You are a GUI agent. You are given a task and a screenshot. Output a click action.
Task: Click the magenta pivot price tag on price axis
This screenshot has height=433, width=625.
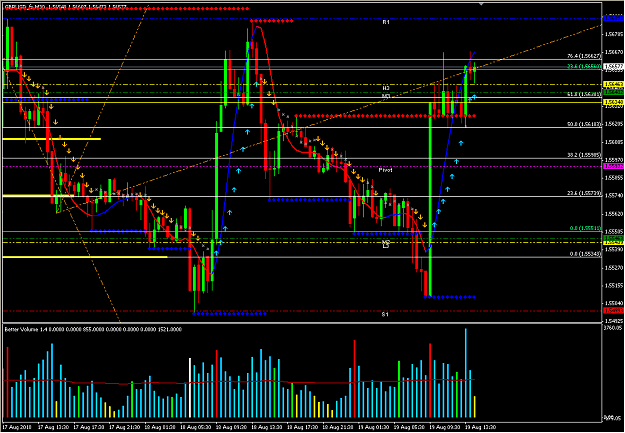[613, 166]
